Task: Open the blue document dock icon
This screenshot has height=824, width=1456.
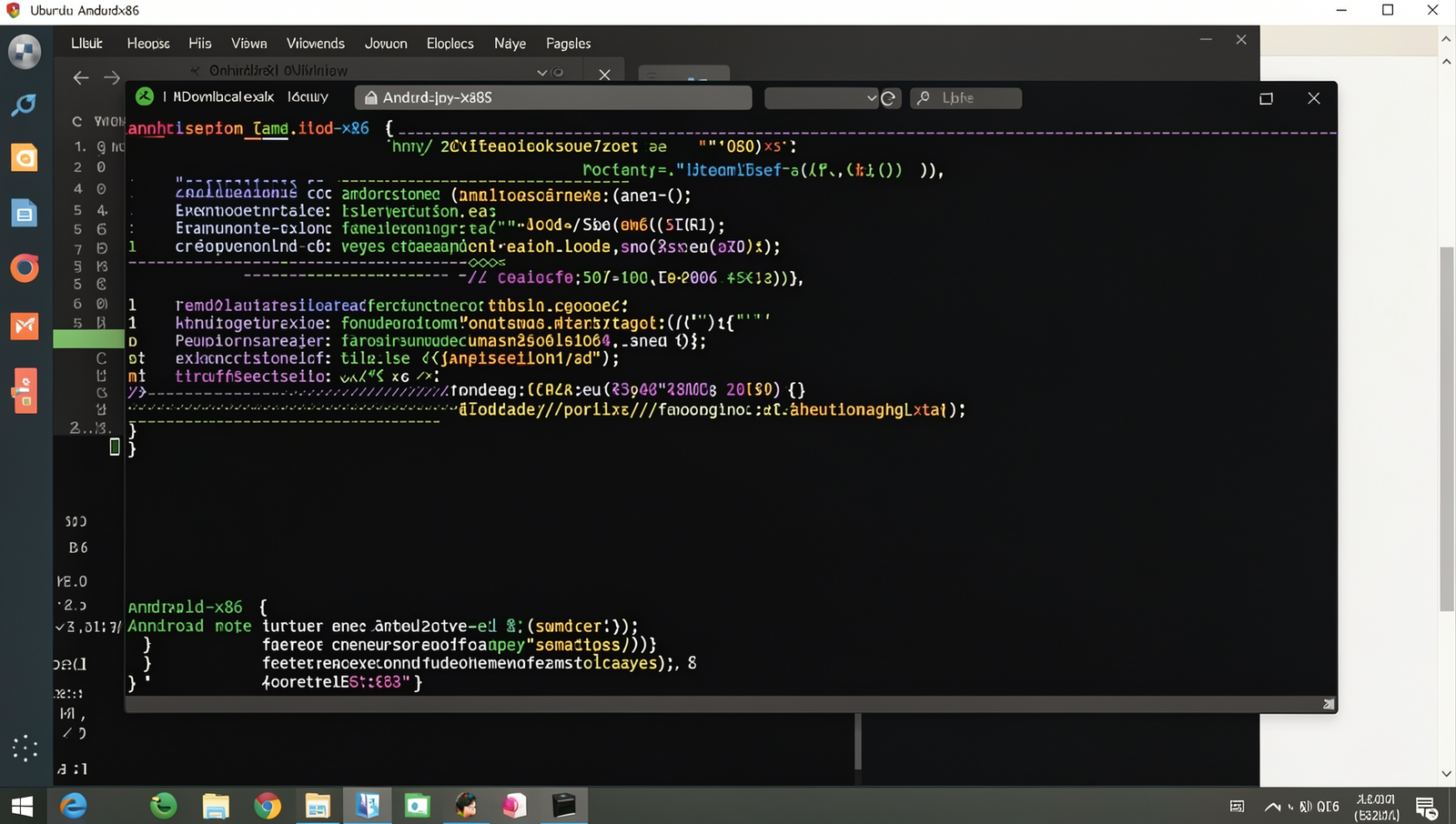Action: [x=25, y=214]
